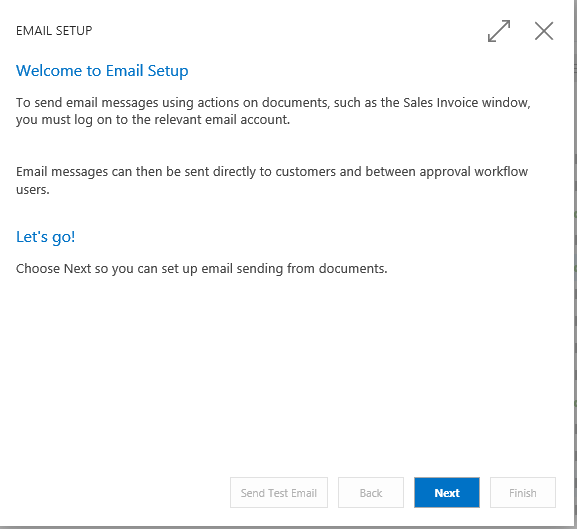Close the Email Setup dialog
Screen dimensions: 577x529
(x=544, y=31)
